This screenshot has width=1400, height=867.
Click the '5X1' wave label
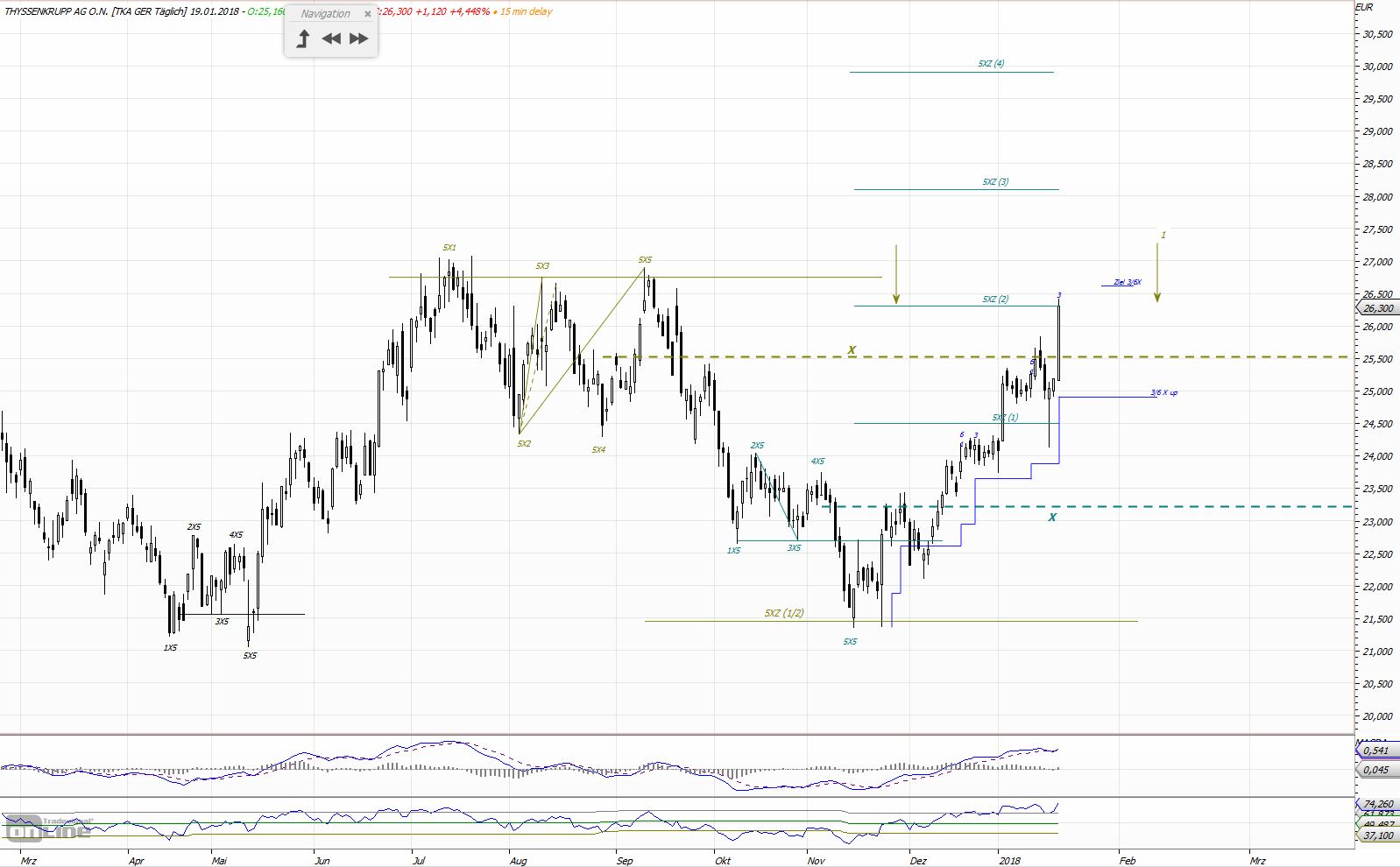pos(449,248)
